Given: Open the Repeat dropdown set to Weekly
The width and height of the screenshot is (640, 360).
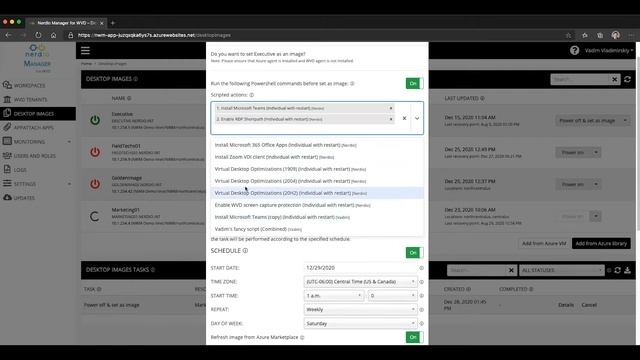Looking at the screenshot, I should point(360,309).
